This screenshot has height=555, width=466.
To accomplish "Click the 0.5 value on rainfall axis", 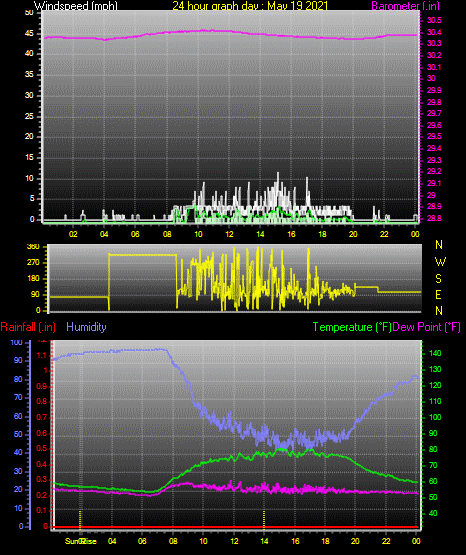I will [x=42, y=448].
